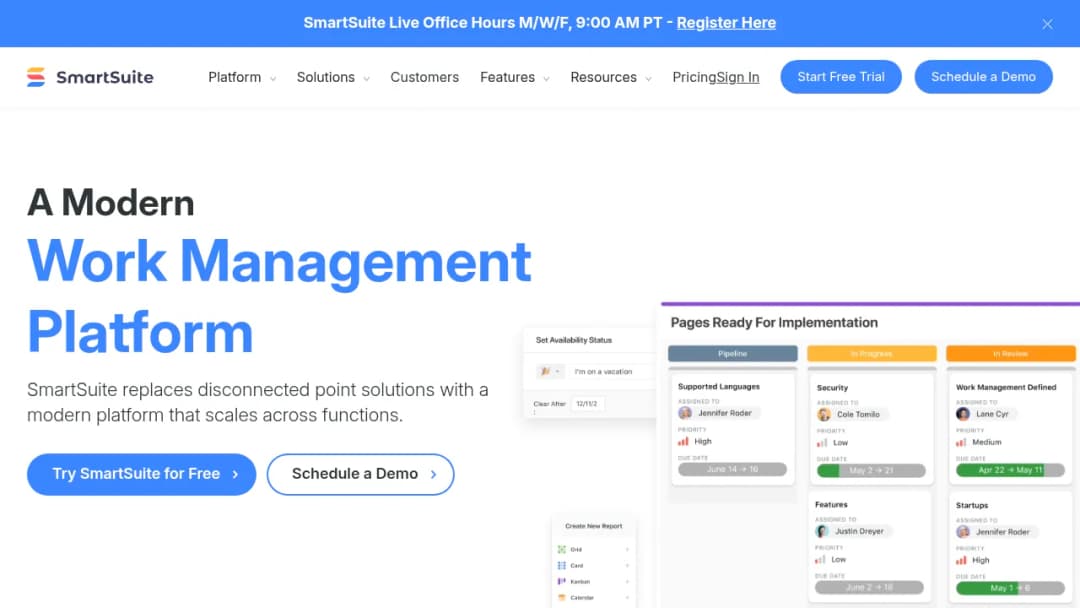Open the Features navigation item
This screenshot has height=608, width=1080.
508,77
